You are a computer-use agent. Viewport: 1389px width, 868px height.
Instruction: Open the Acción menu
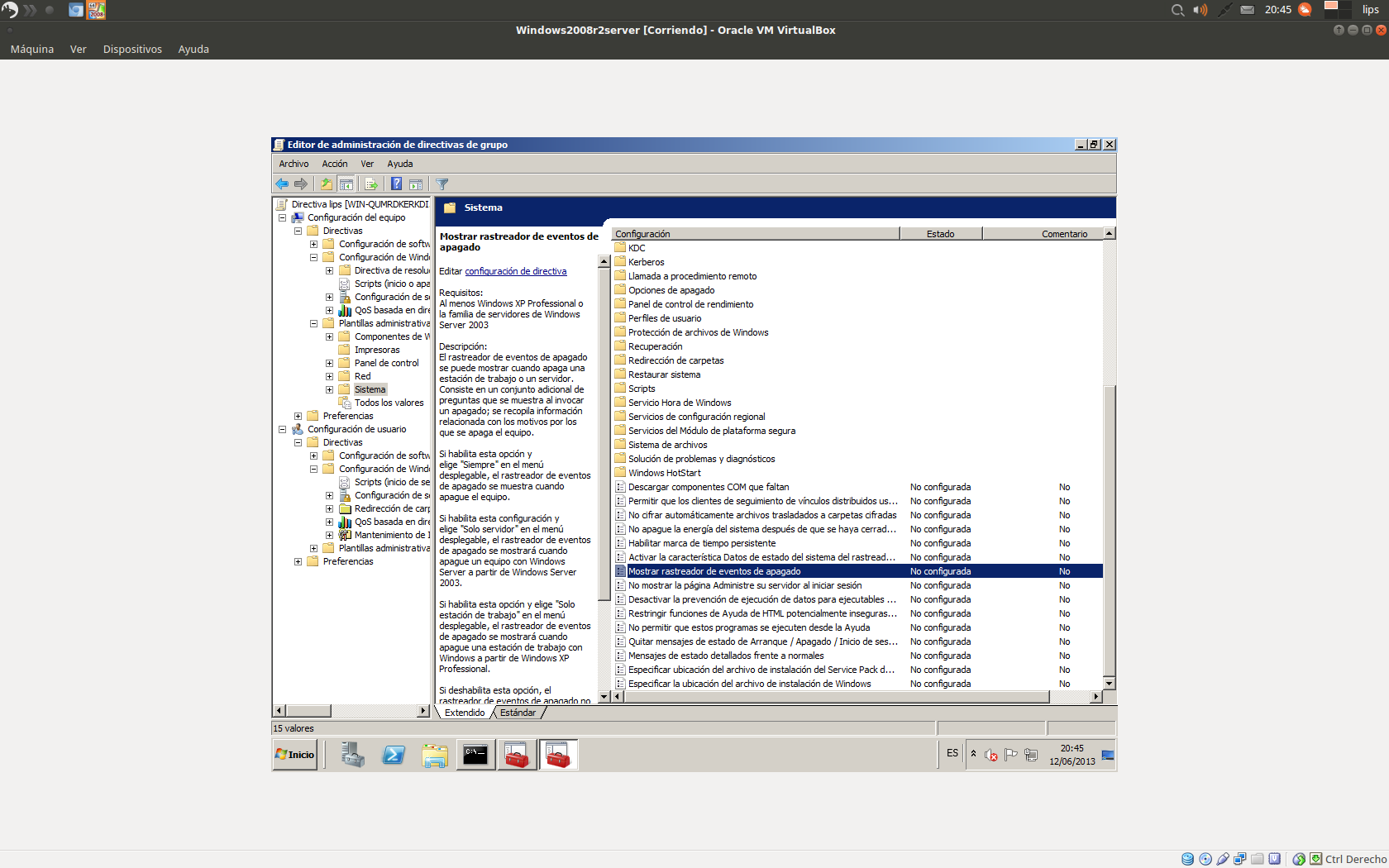(334, 164)
